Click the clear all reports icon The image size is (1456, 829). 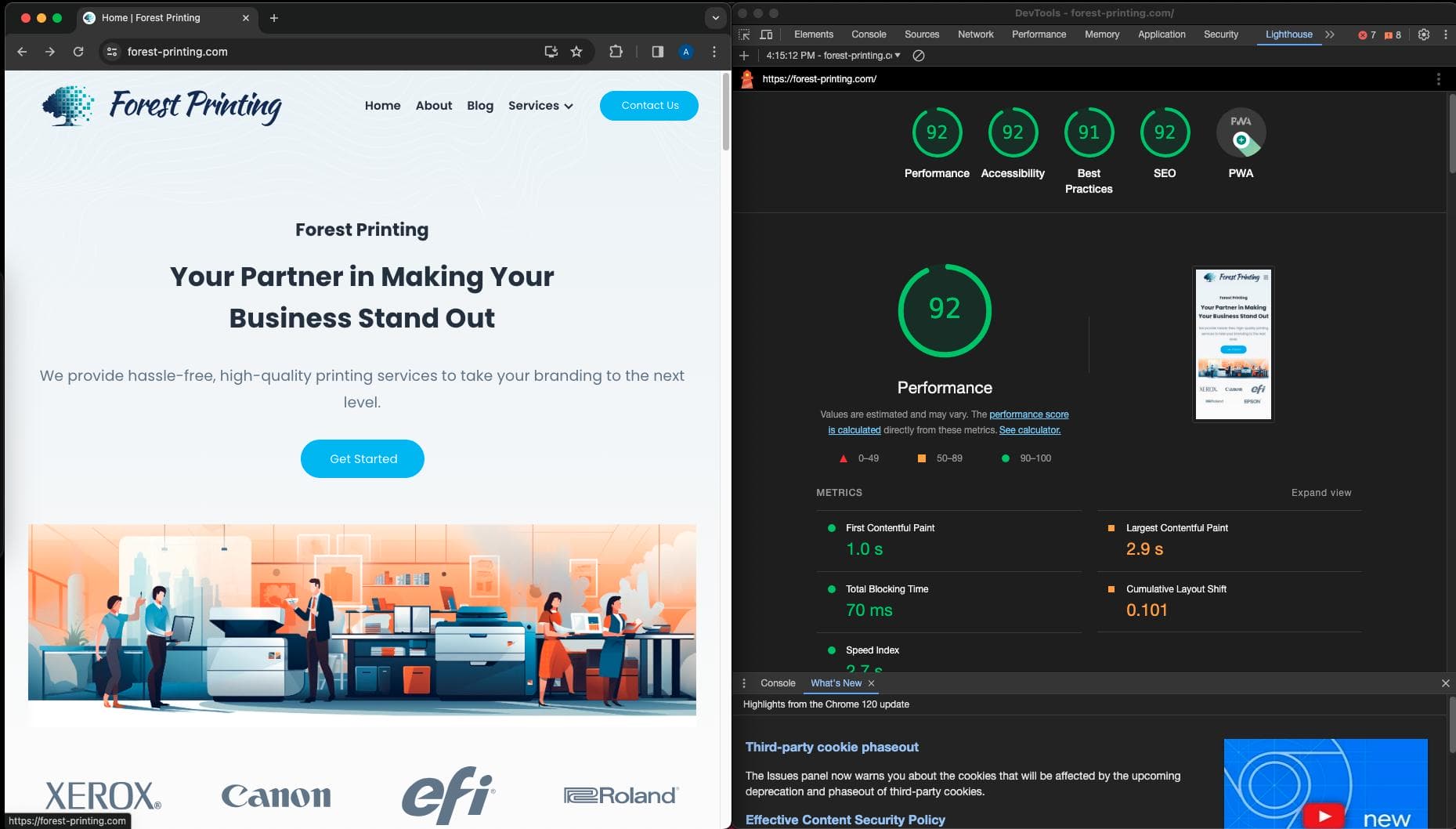[x=919, y=56]
